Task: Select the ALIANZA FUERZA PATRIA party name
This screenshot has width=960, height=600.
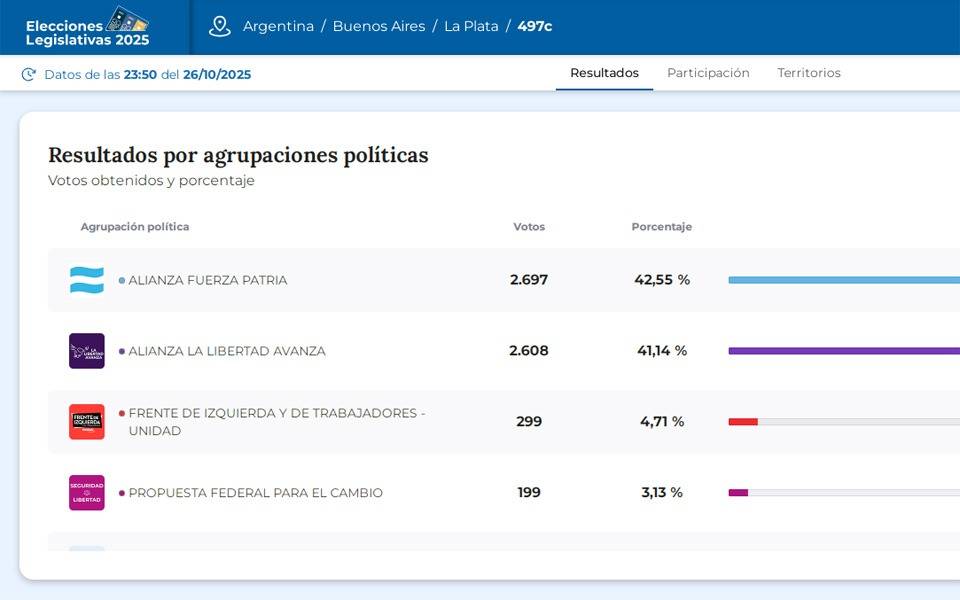Action: tap(208, 280)
